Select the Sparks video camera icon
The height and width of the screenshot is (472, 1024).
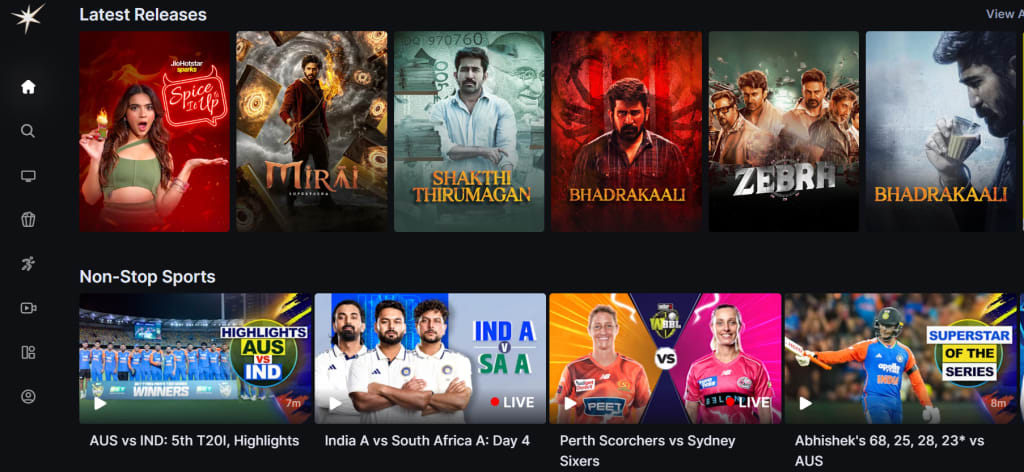pyautogui.click(x=28, y=308)
